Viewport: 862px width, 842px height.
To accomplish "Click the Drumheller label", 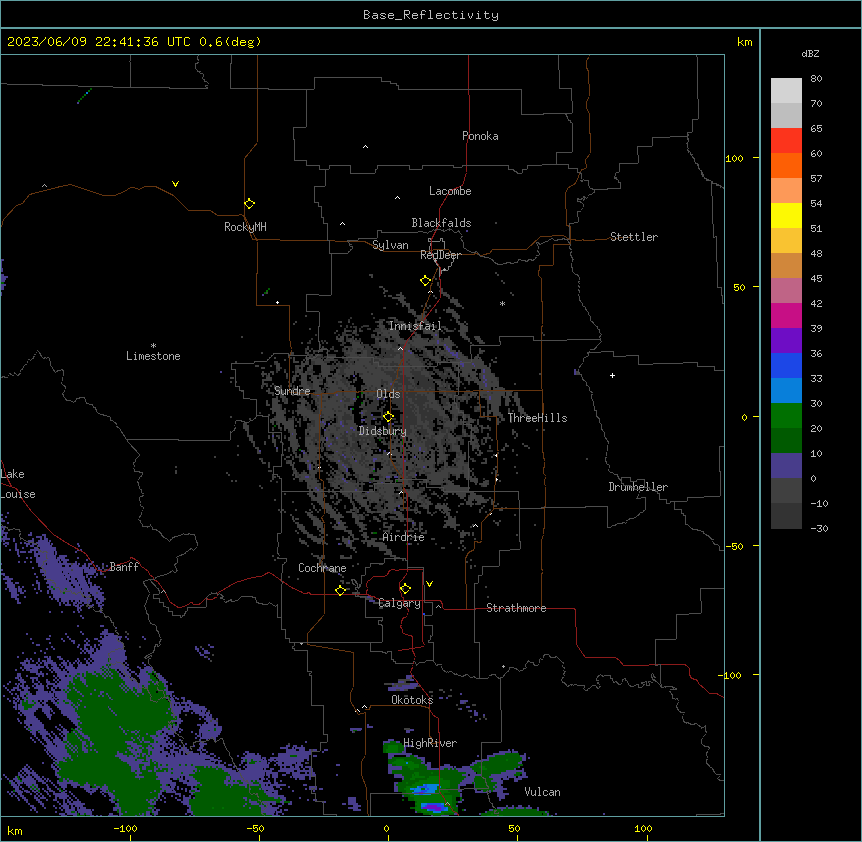I will point(638,487).
